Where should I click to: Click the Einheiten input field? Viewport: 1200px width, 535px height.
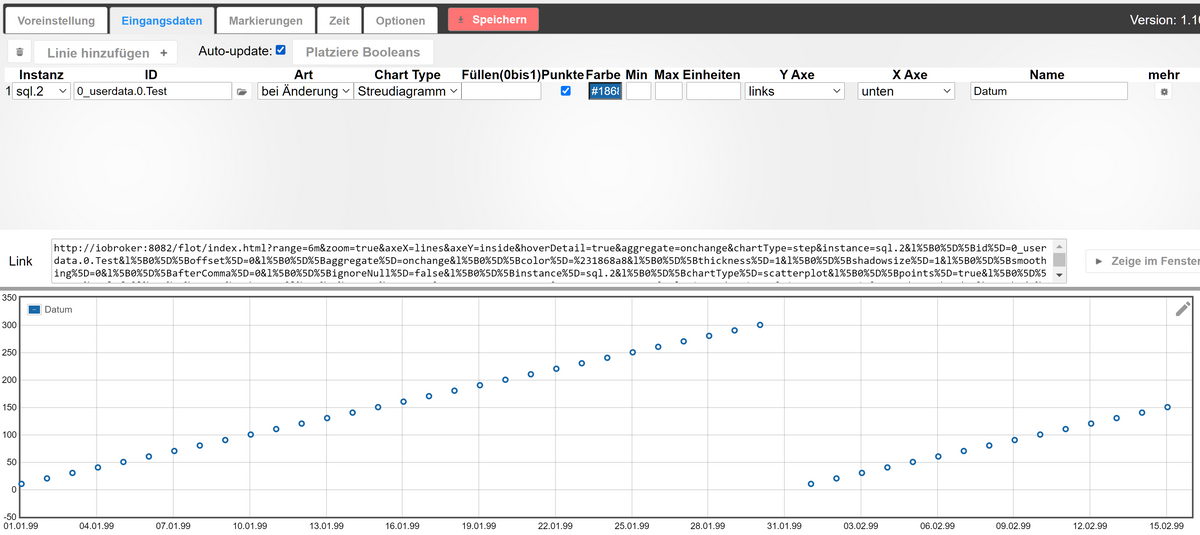tap(713, 91)
